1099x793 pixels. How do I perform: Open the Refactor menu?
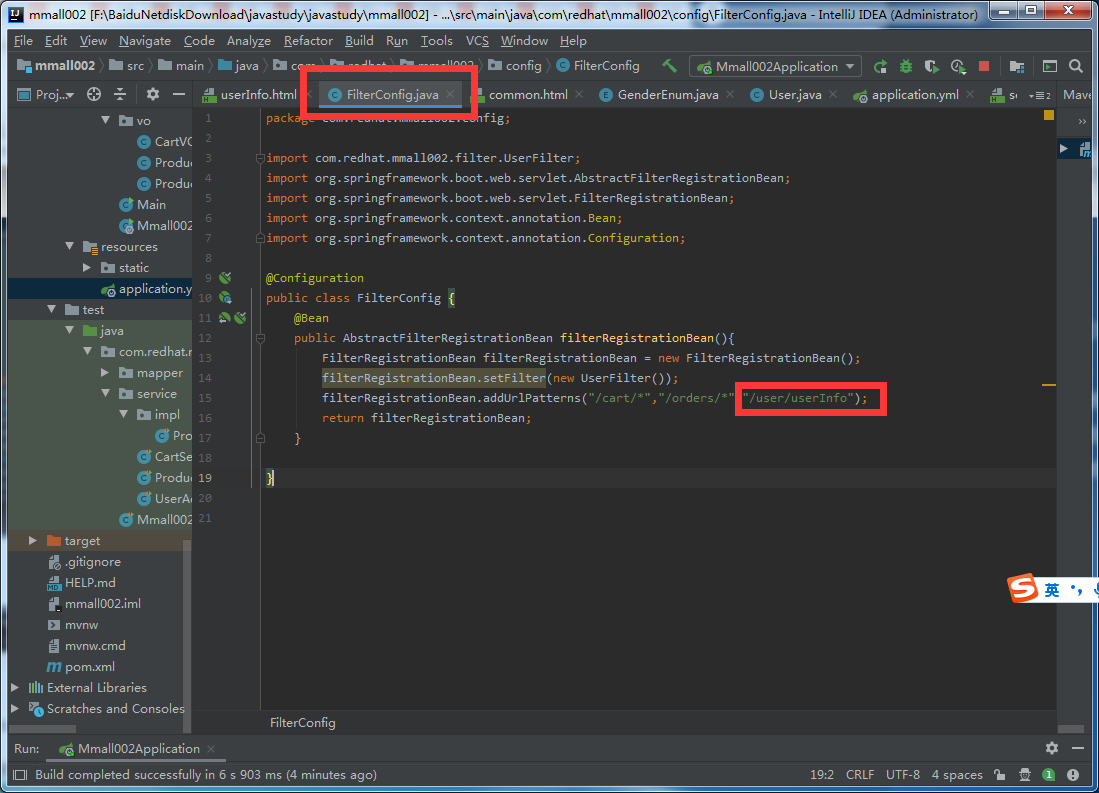(x=308, y=41)
